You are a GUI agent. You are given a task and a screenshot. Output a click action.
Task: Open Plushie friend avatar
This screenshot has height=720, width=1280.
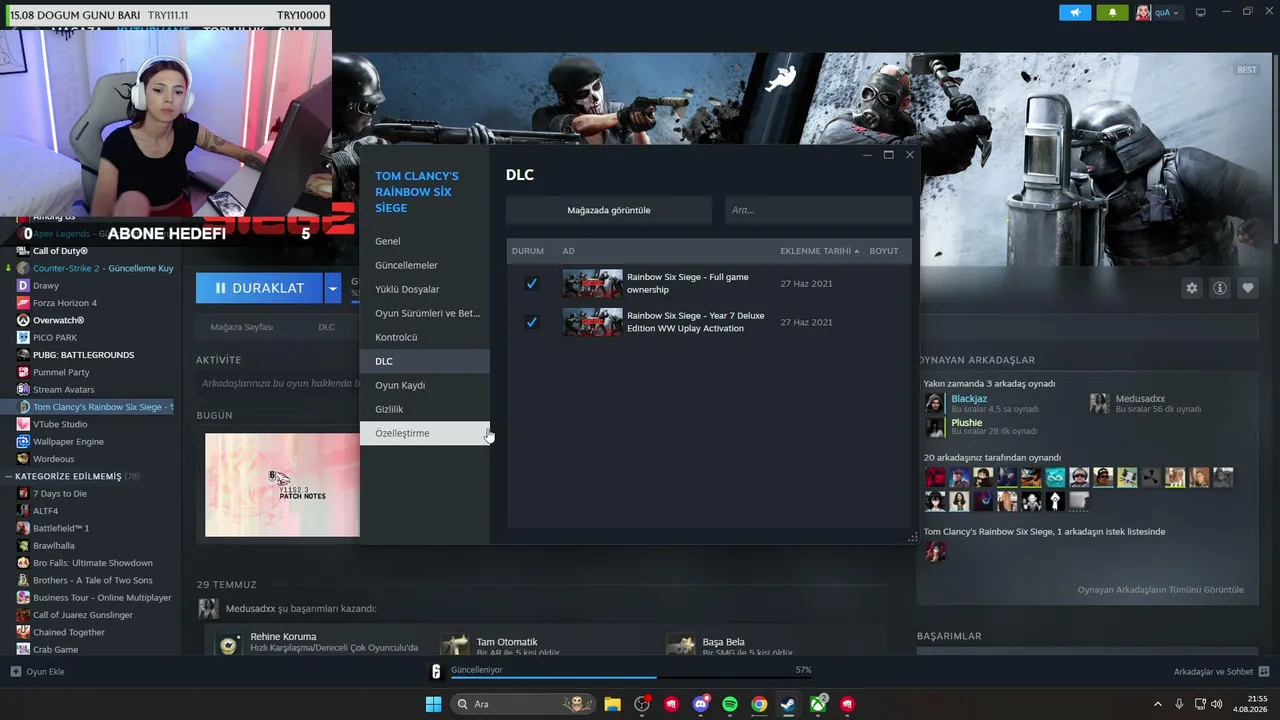[x=934, y=427]
